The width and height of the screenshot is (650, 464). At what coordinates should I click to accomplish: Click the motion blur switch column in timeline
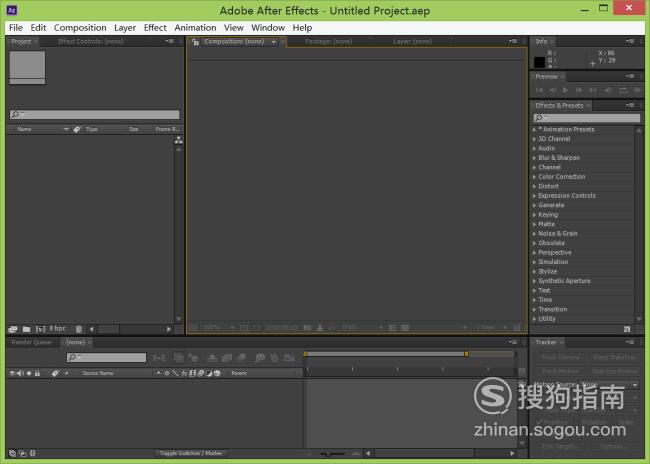click(x=201, y=373)
